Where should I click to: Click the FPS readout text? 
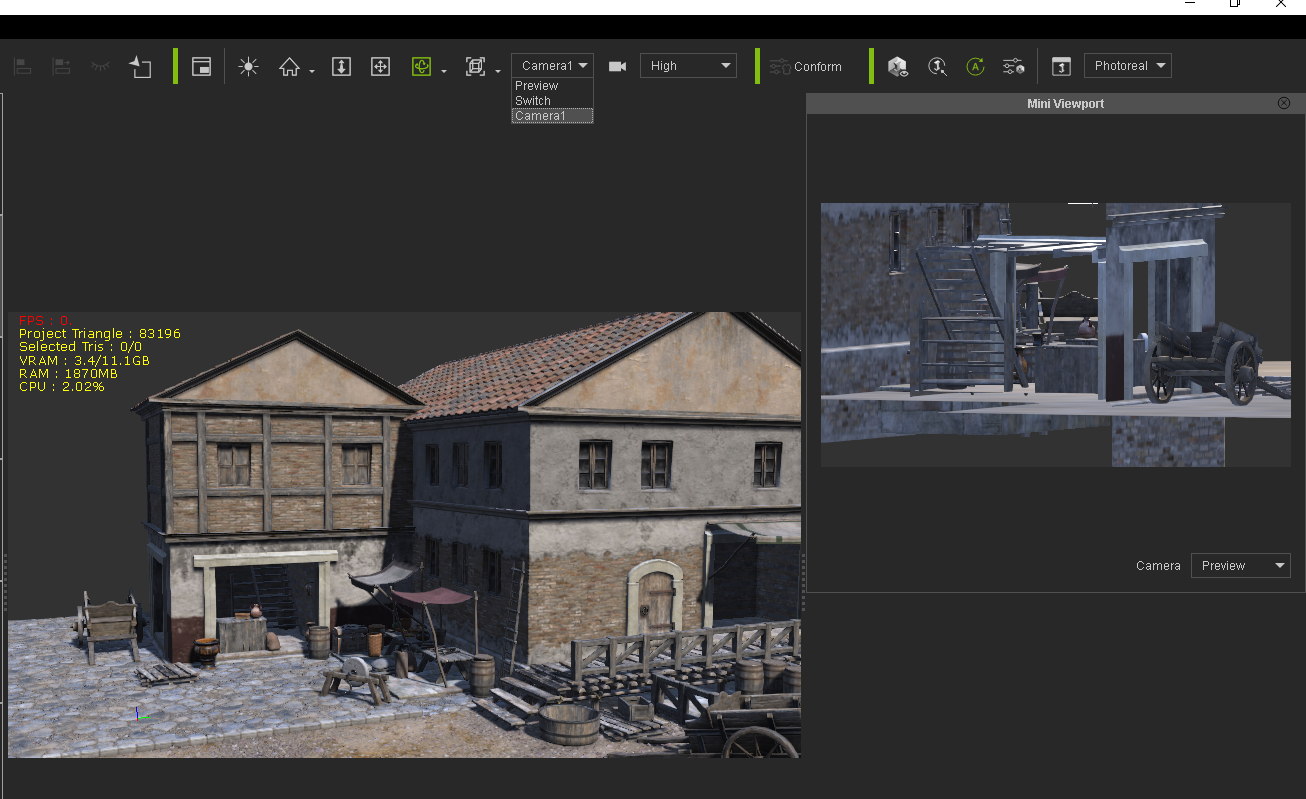tap(44, 321)
